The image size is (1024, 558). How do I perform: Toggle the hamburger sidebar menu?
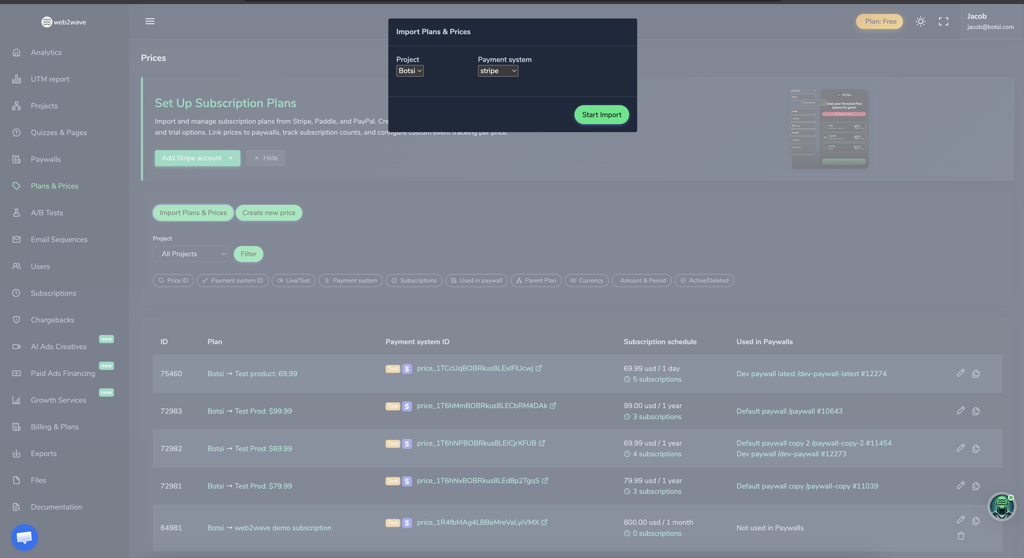pos(150,22)
